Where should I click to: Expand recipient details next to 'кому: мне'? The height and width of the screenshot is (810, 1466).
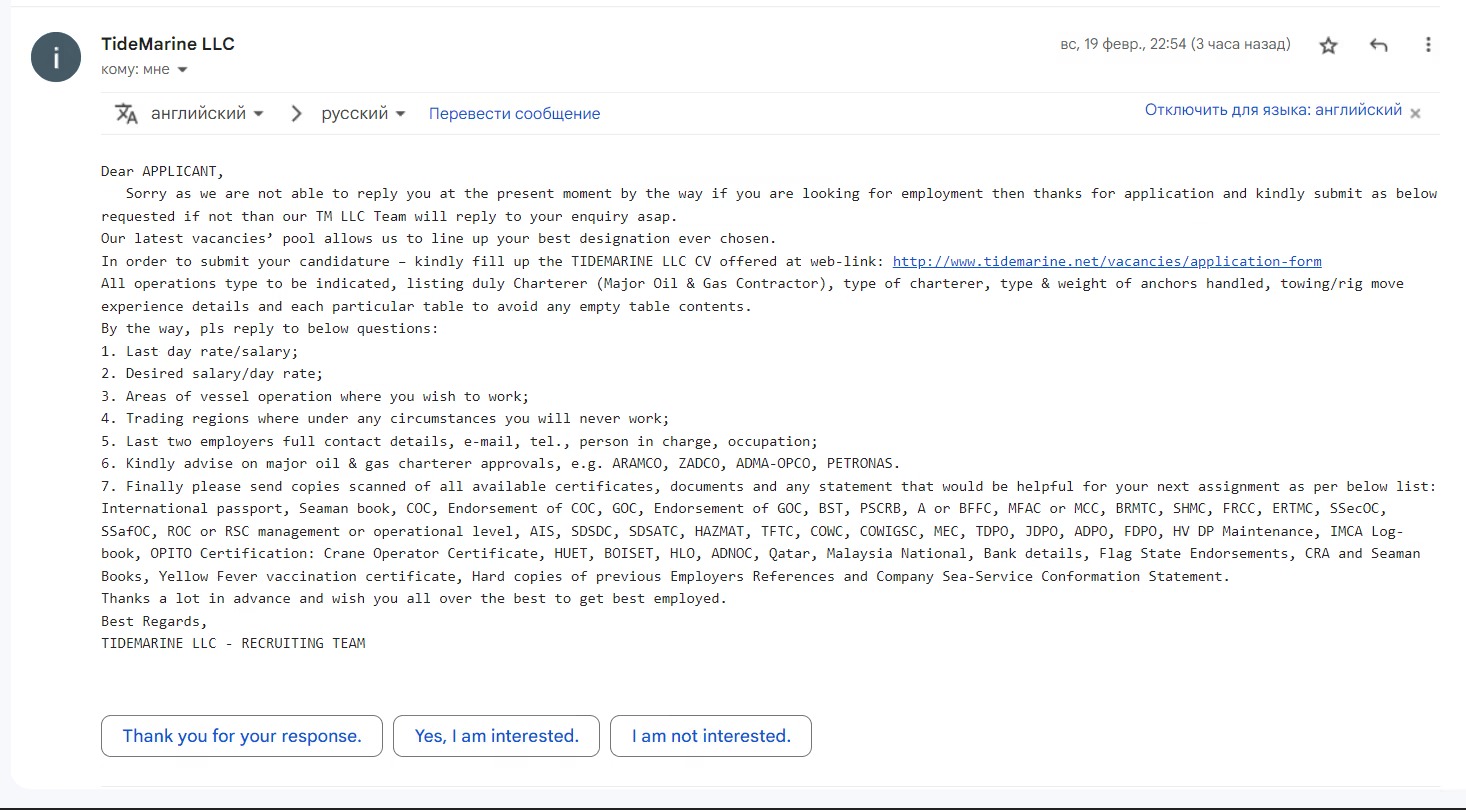182,70
